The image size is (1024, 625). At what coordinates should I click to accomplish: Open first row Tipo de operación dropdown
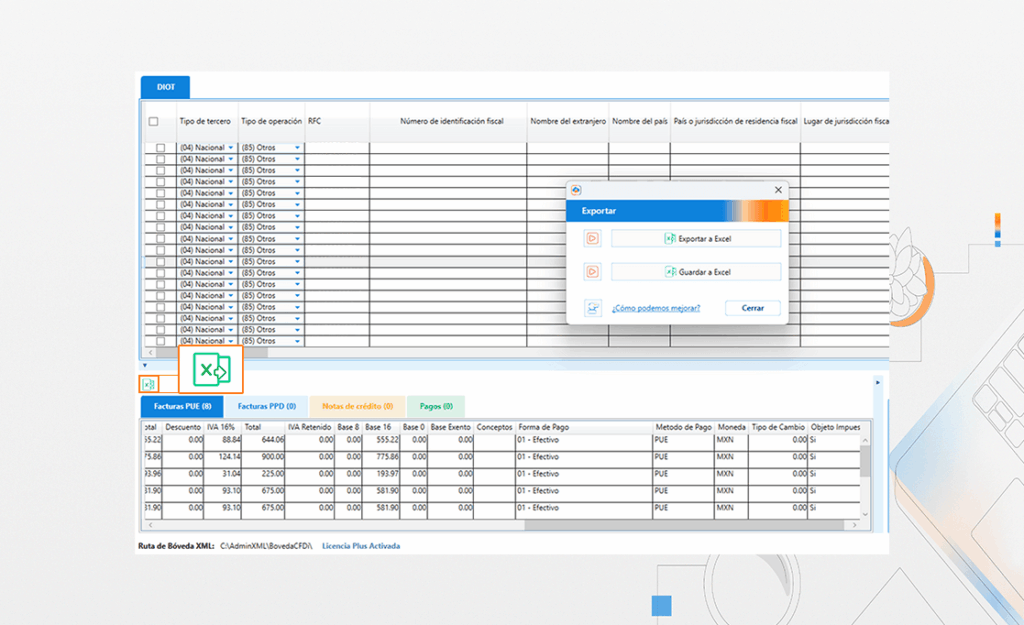(297, 148)
